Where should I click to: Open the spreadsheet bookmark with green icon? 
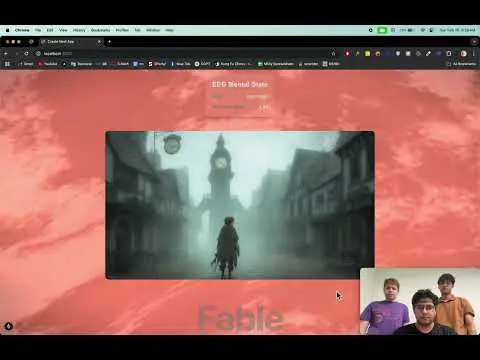coord(276,64)
